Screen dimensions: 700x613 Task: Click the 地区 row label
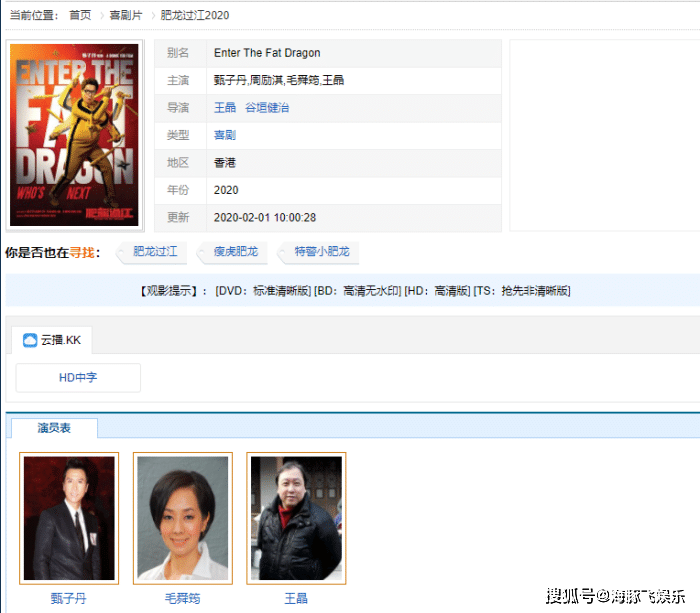point(178,163)
